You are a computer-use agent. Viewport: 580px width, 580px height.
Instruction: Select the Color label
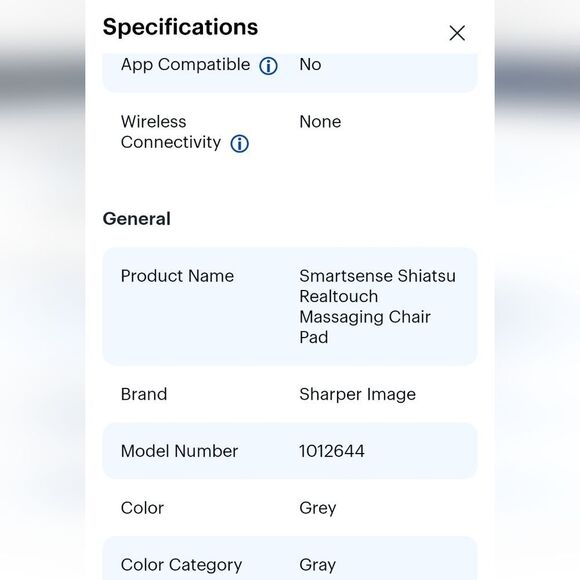(x=142, y=508)
